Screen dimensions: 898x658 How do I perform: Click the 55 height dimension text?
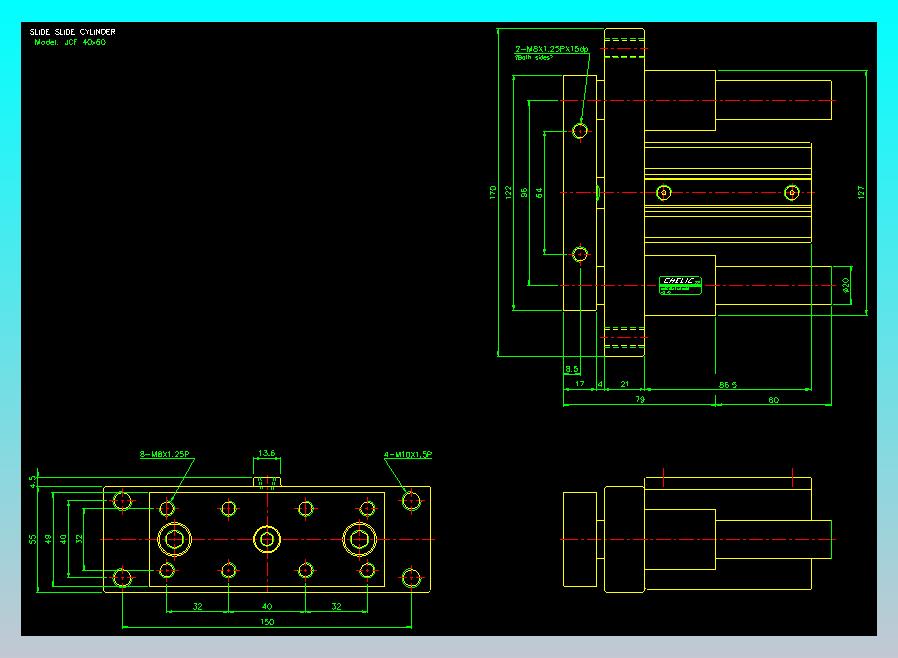pos(33,539)
